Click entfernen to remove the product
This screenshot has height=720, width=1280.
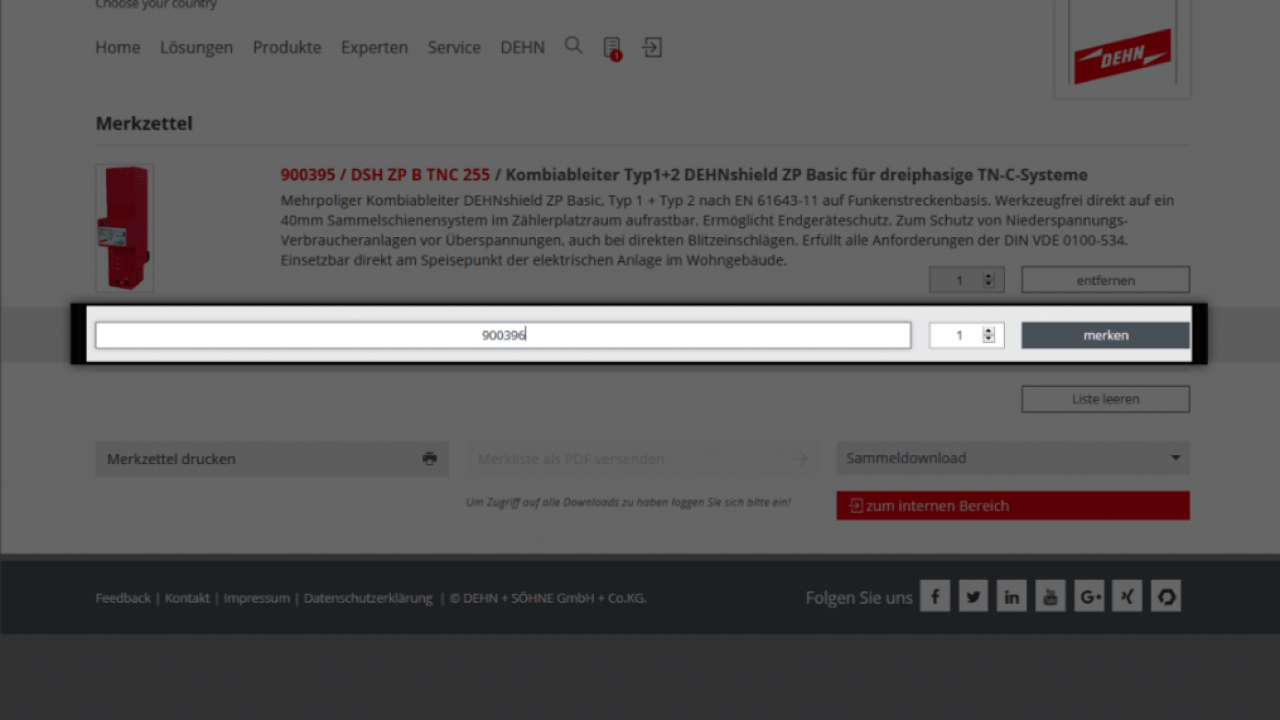pos(1105,280)
